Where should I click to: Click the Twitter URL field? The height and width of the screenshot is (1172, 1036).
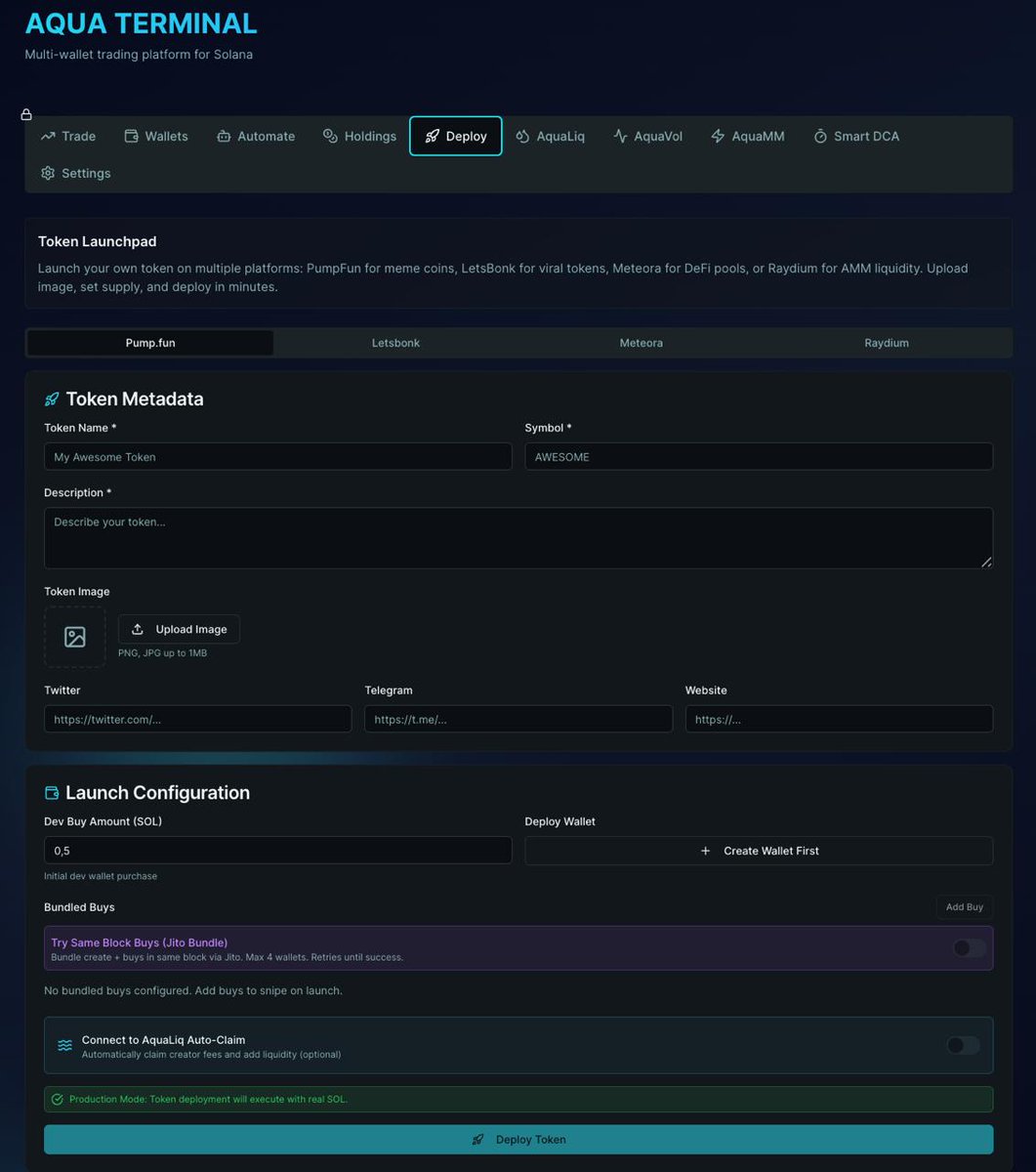[198, 719]
